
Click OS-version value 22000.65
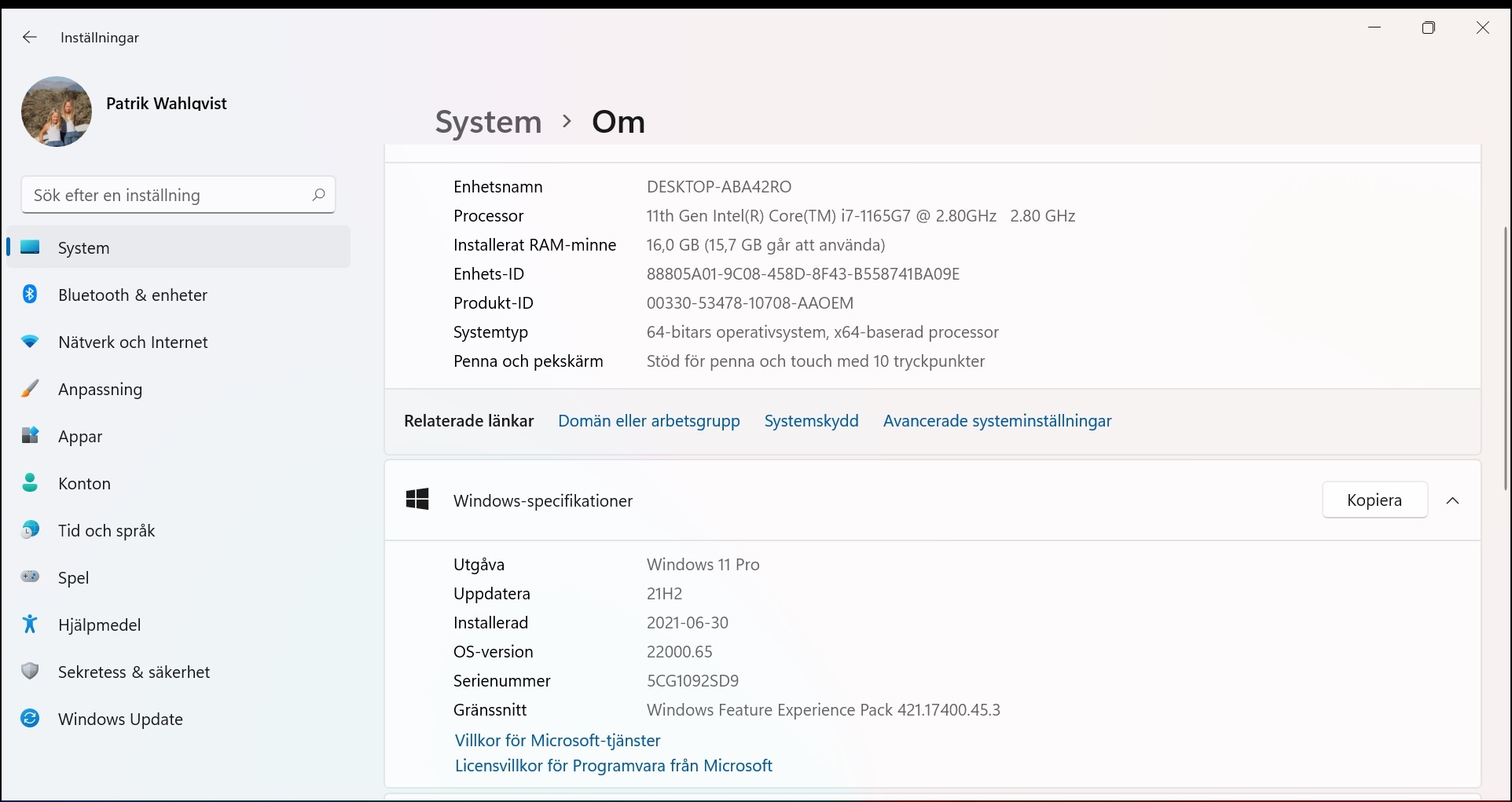click(680, 652)
